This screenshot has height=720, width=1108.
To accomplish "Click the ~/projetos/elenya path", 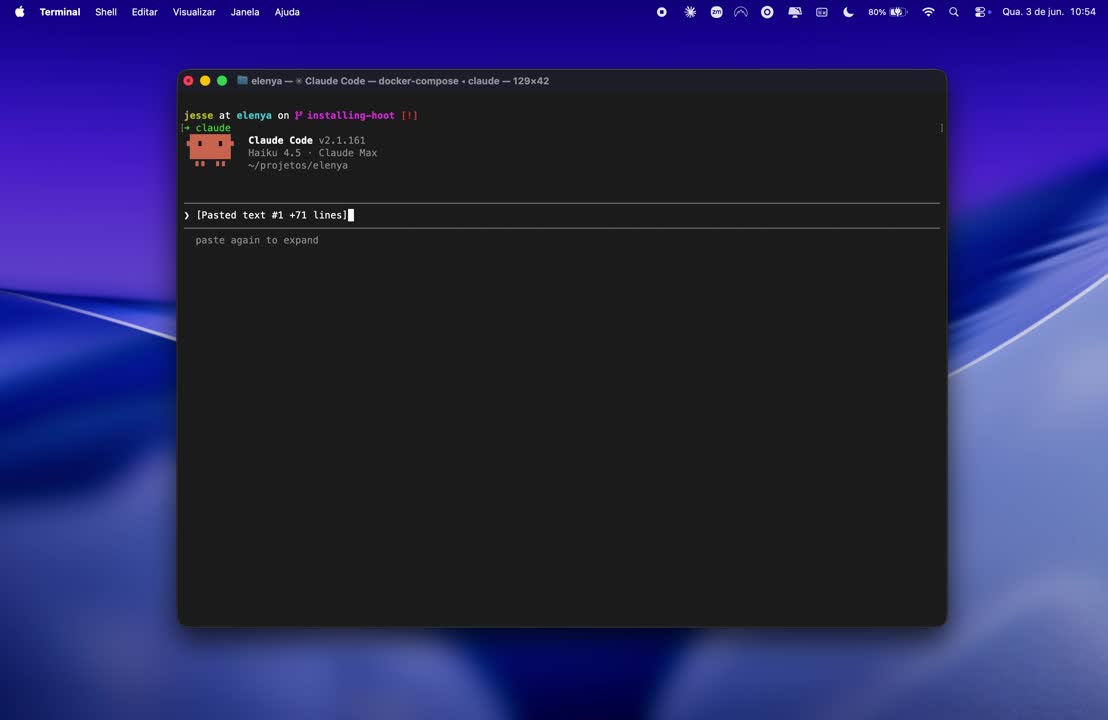I will pyautogui.click(x=297, y=165).
